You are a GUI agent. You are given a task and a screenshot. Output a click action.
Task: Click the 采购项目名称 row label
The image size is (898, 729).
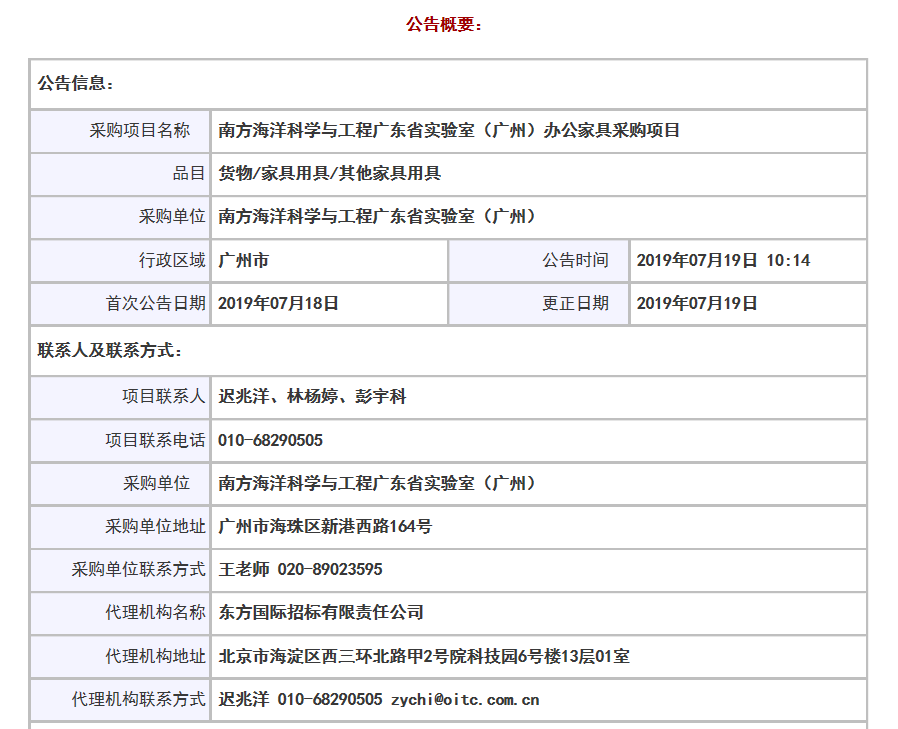point(139,130)
